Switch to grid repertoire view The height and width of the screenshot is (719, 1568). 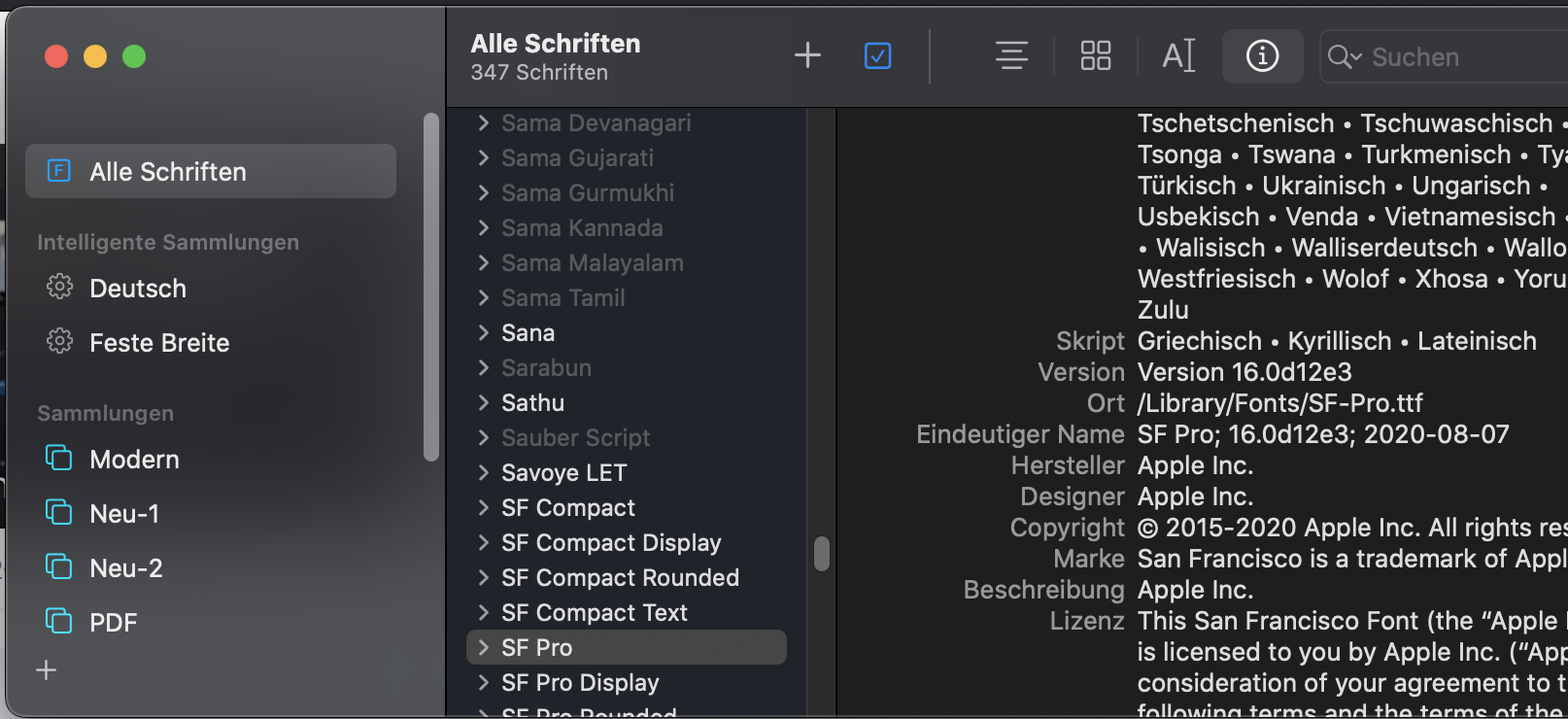click(x=1095, y=55)
